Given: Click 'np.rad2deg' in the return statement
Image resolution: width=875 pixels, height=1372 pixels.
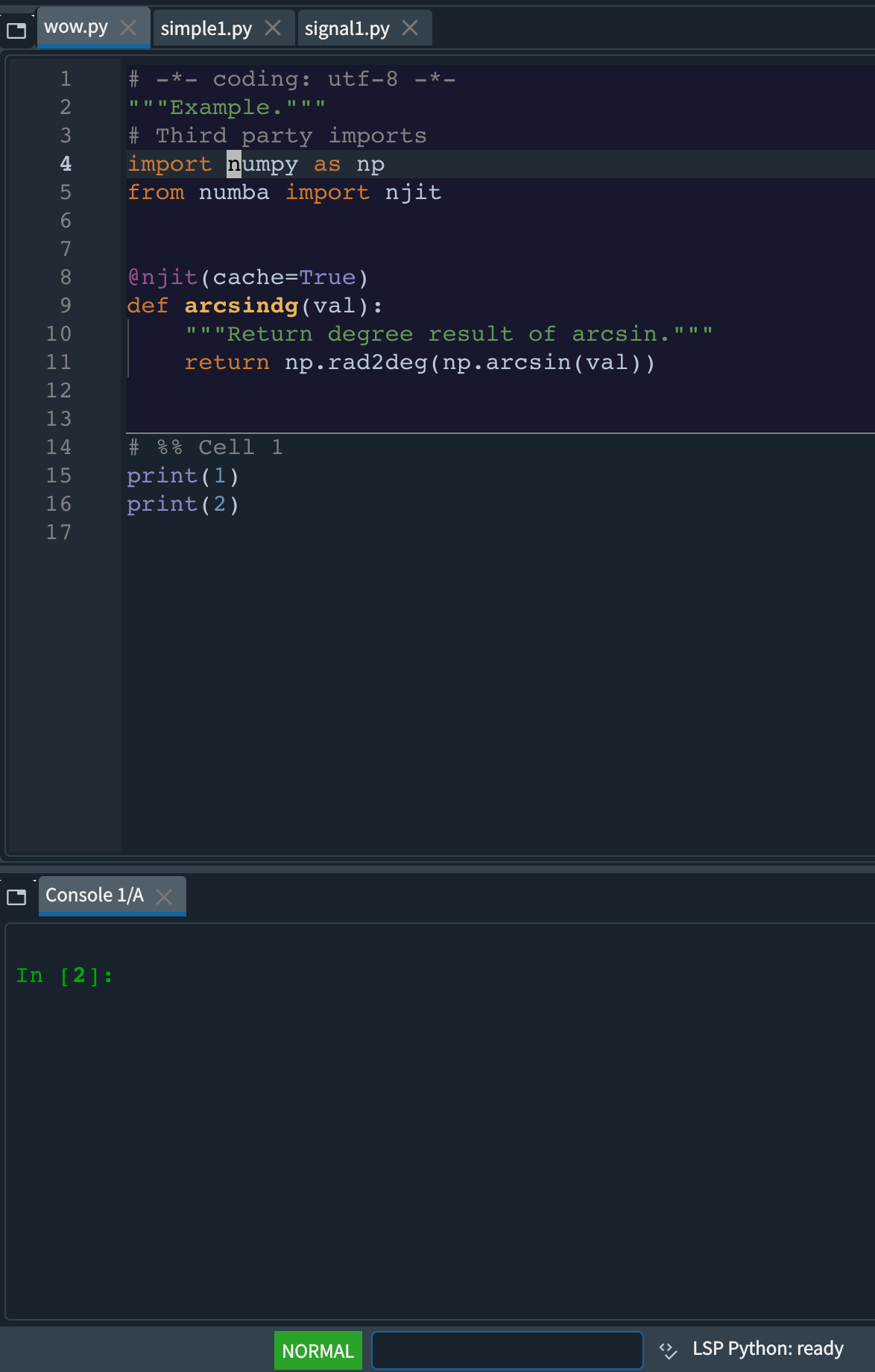Looking at the screenshot, I should (356, 362).
